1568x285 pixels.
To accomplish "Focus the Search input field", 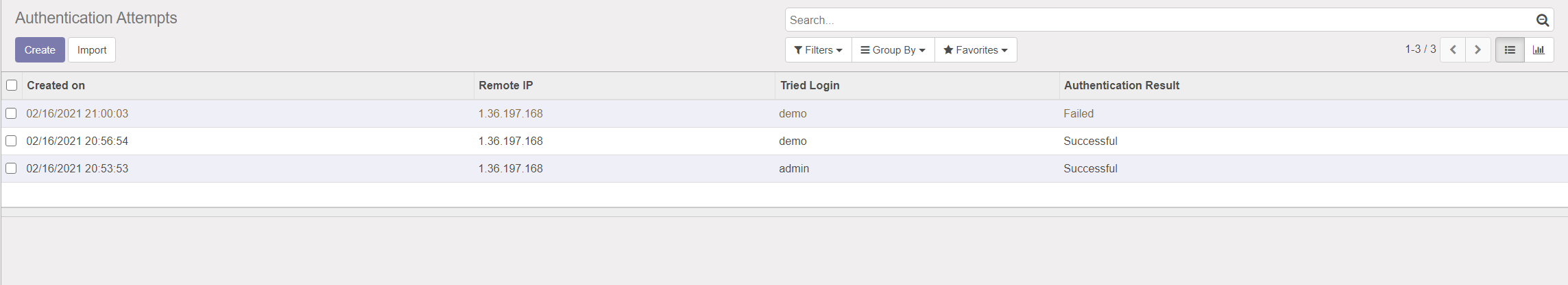I will pos(1159,20).
